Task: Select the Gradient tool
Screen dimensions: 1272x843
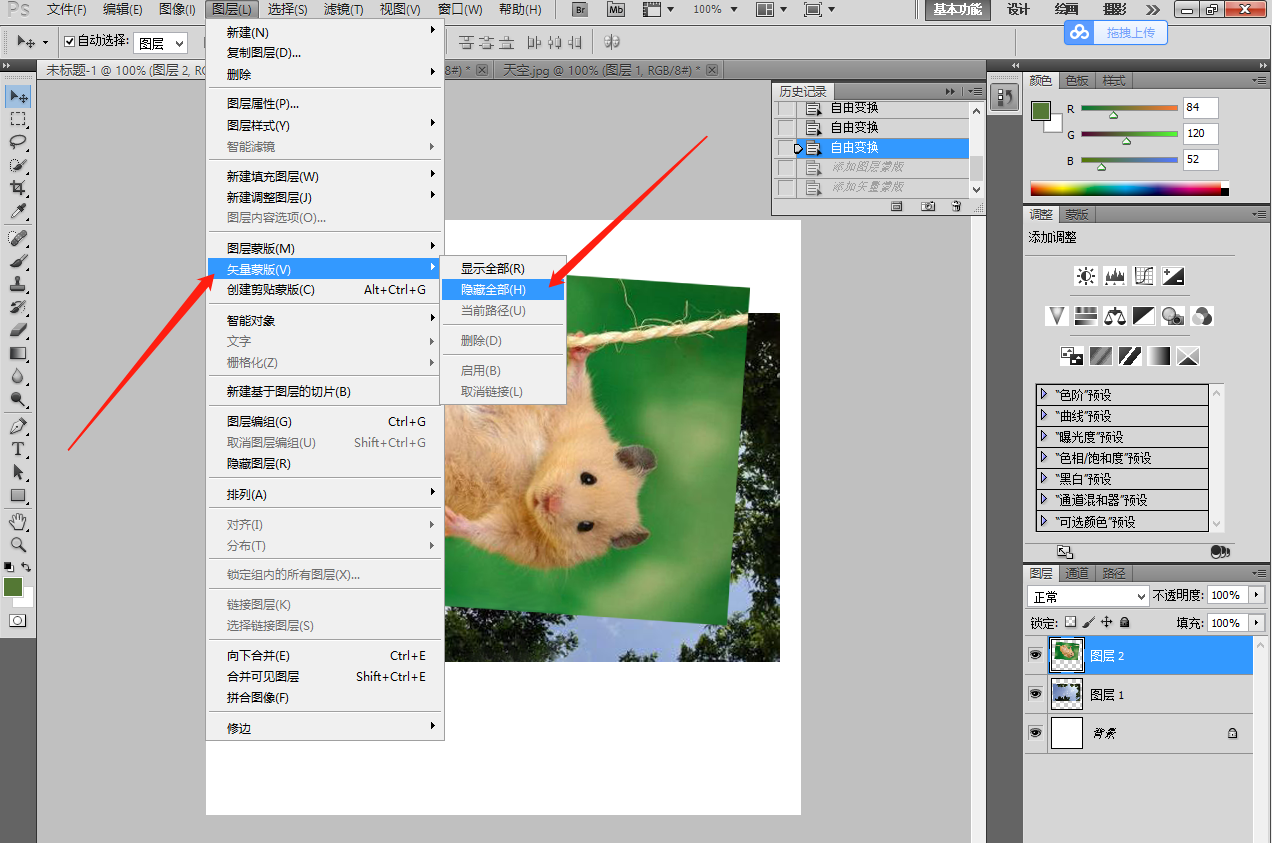Action: (18, 353)
